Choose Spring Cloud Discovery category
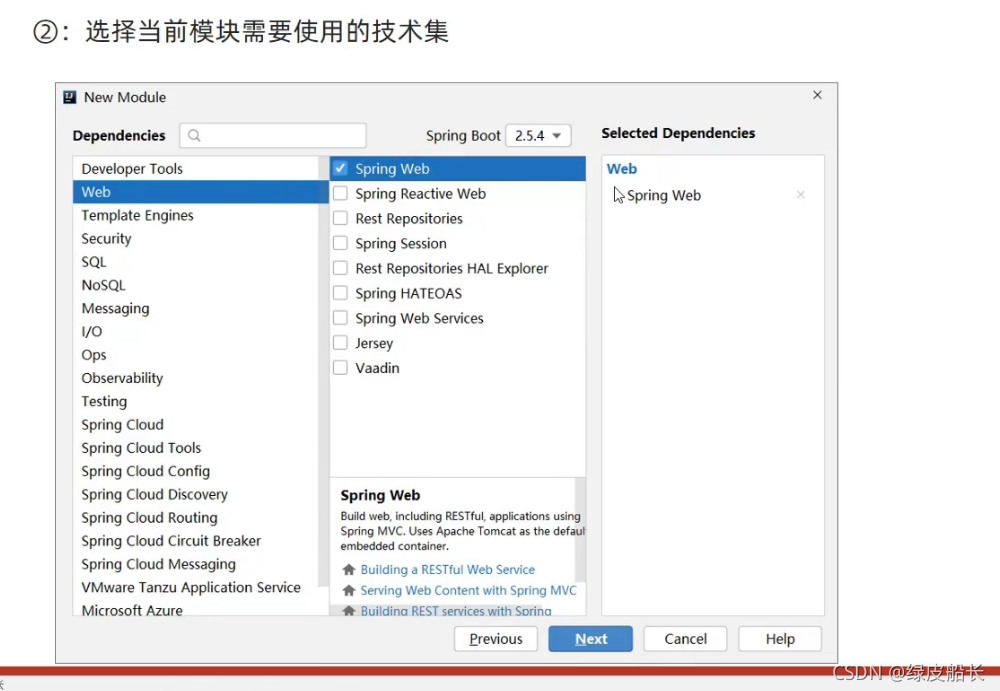 coord(196,494)
